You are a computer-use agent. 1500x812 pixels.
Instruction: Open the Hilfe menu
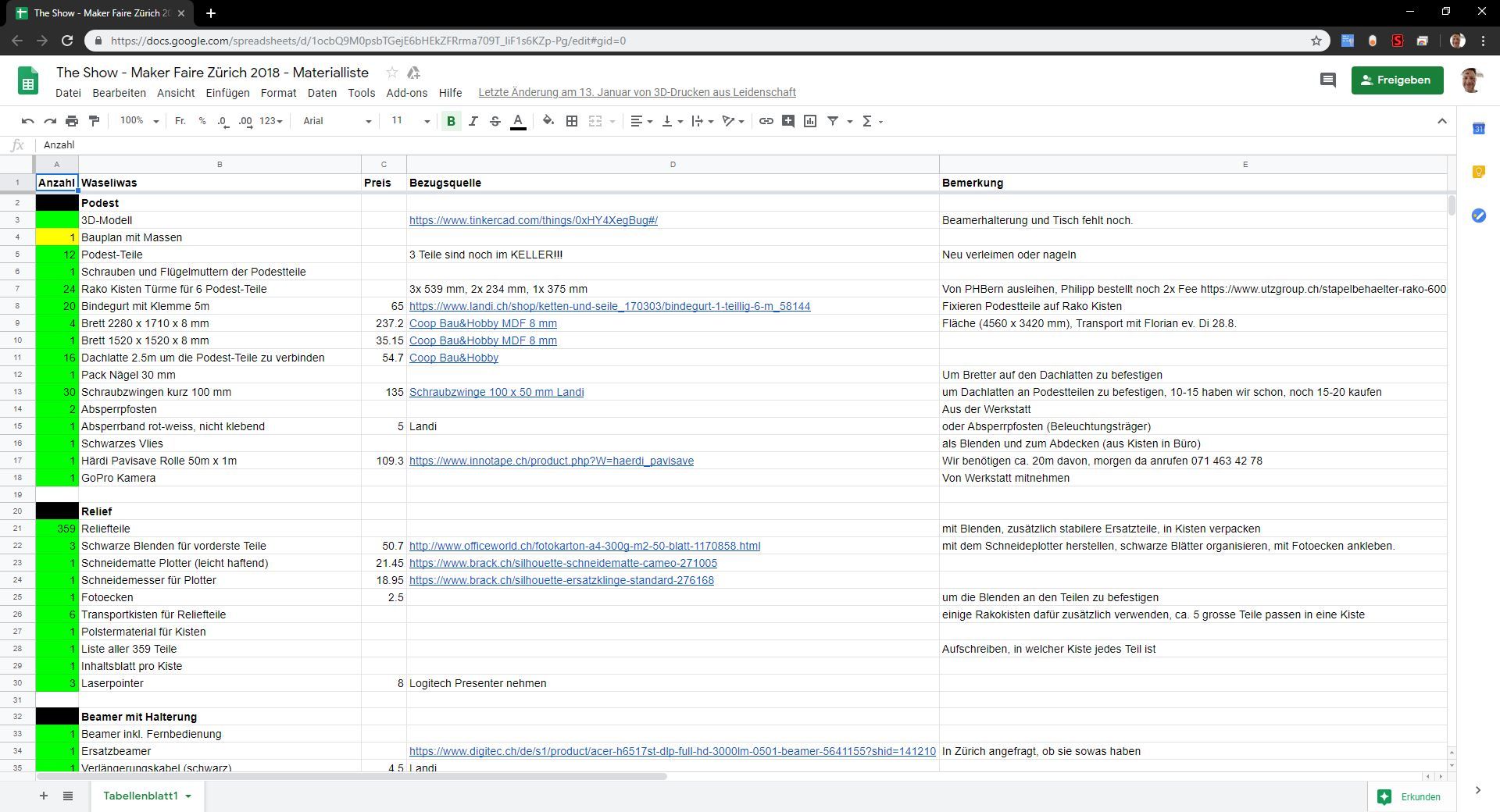click(x=450, y=92)
